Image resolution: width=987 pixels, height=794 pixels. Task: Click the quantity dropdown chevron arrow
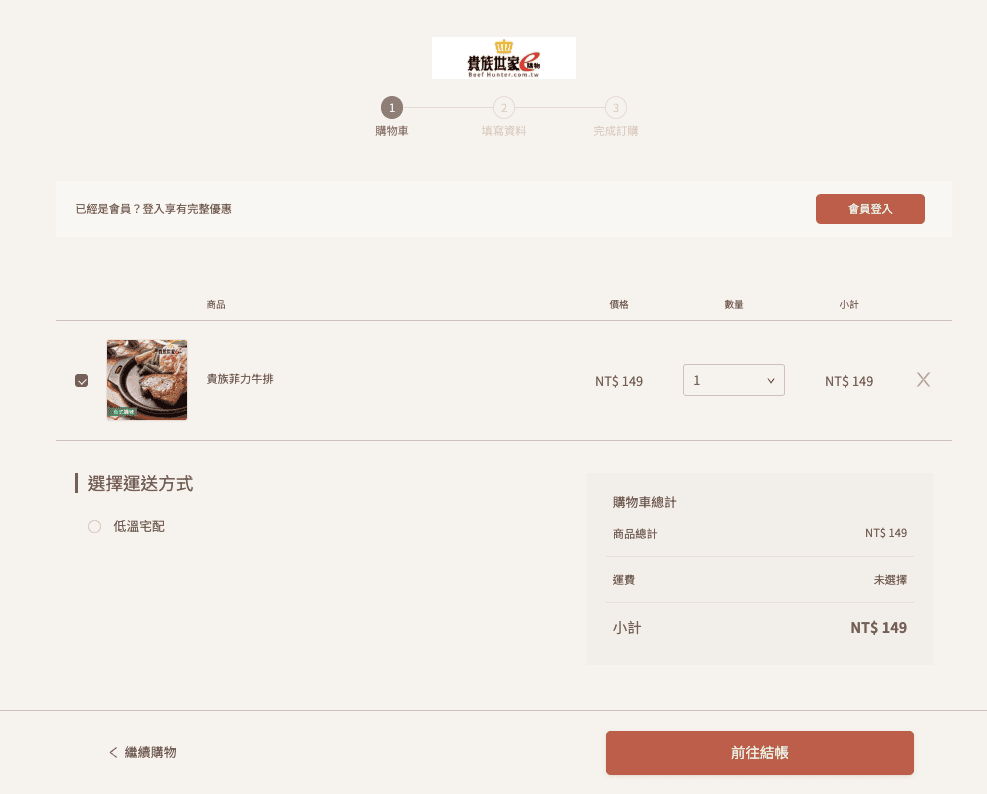(770, 380)
